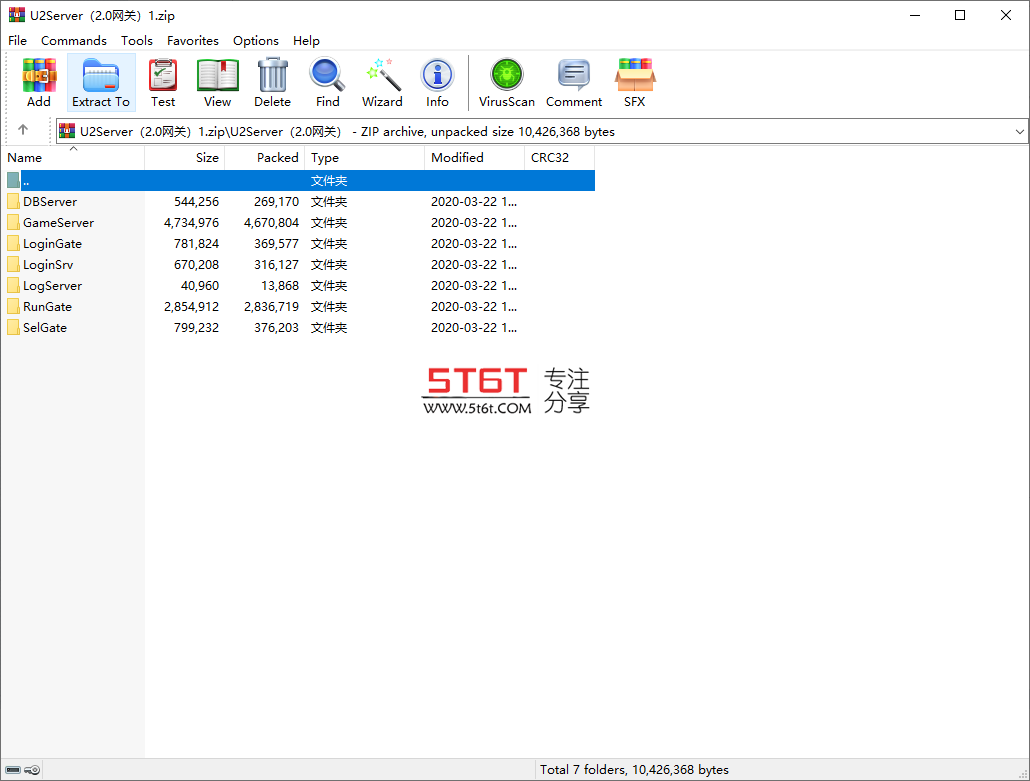Open the Commands menu
1030x781 pixels.
tap(74, 41)
